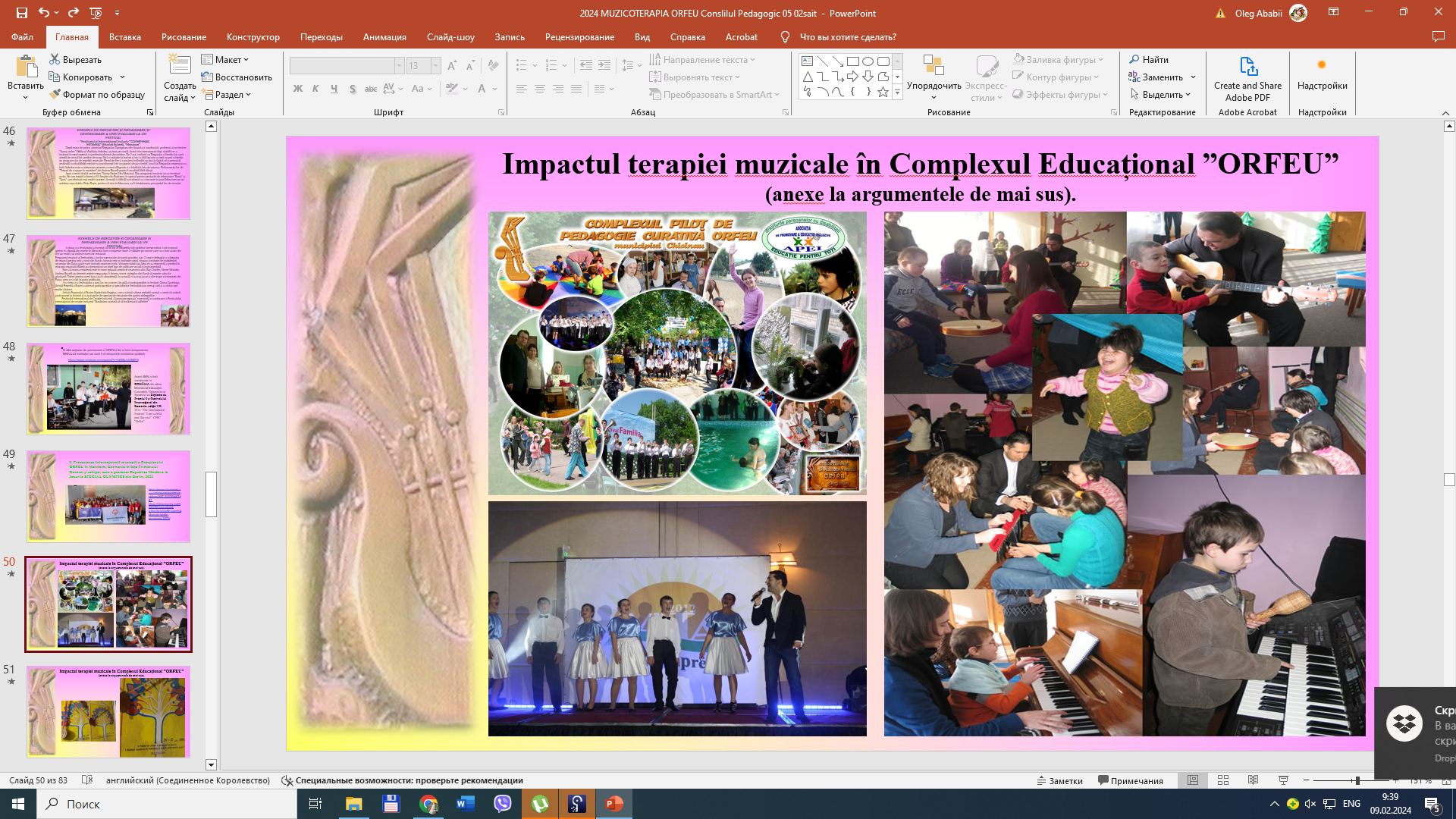This screenshot has width=1456, height=819.
Task: Click the Save icon in the quick access toolbar
Action: [21, 13]
